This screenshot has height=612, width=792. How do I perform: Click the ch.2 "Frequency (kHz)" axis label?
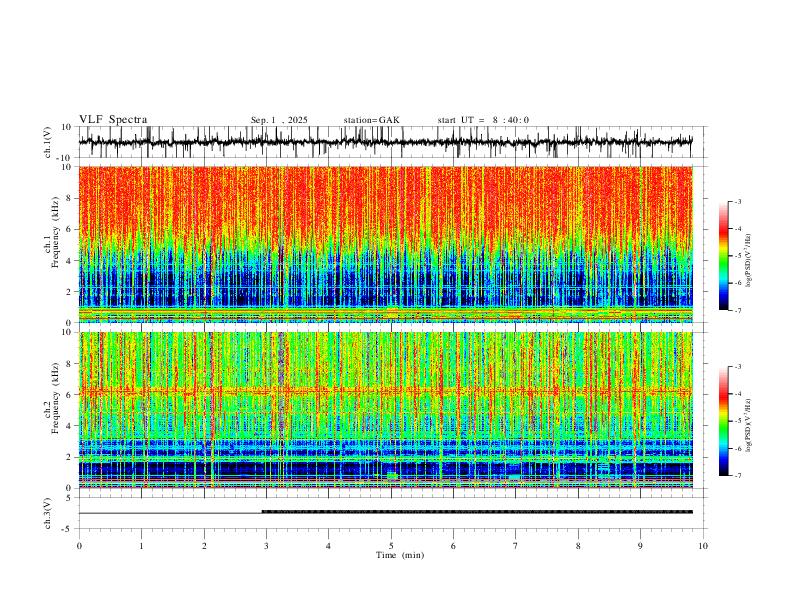click(x=56, y=398)
